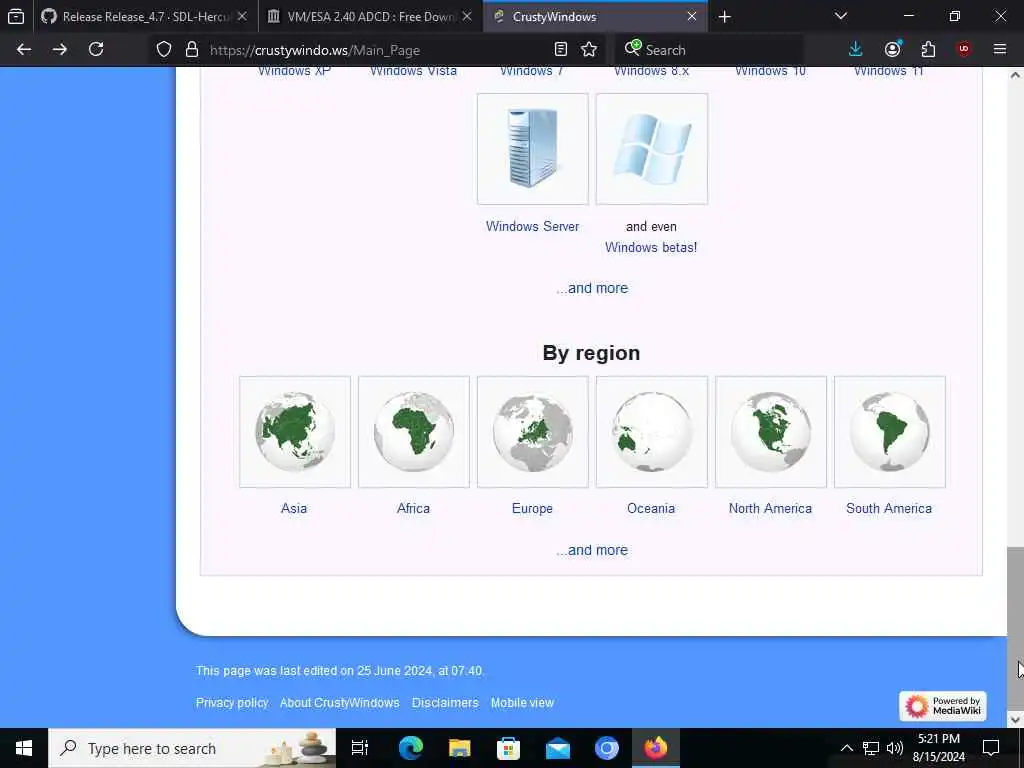Open the Windows 7 link
The image size is (1024, 768).
[x=532, y=71]
